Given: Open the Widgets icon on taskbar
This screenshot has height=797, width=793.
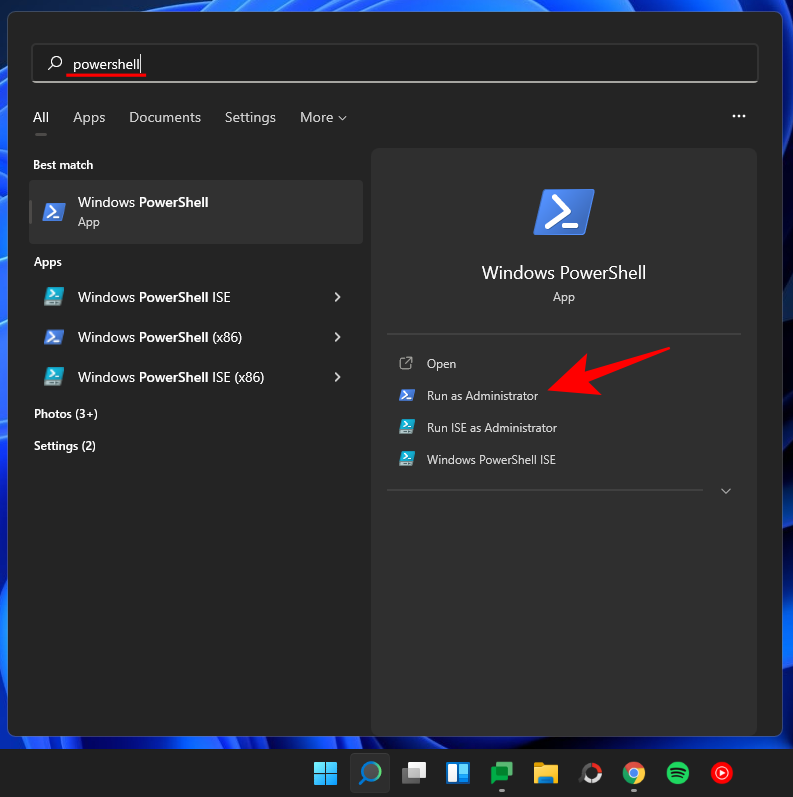Looking at the screenshot, I should tap(458, 773).
